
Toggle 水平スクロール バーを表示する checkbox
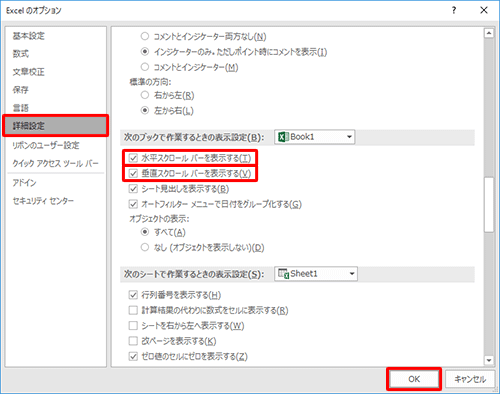point(133,158)
